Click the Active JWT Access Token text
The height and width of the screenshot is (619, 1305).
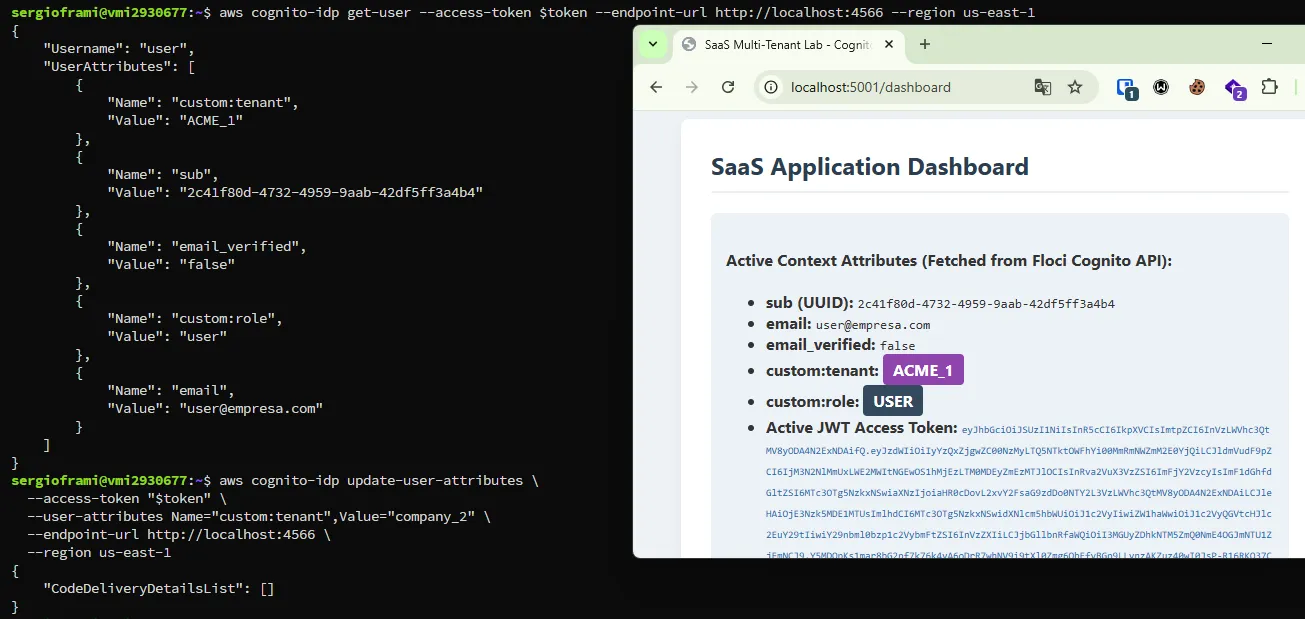pyautogui.click(x=862, y=428)
